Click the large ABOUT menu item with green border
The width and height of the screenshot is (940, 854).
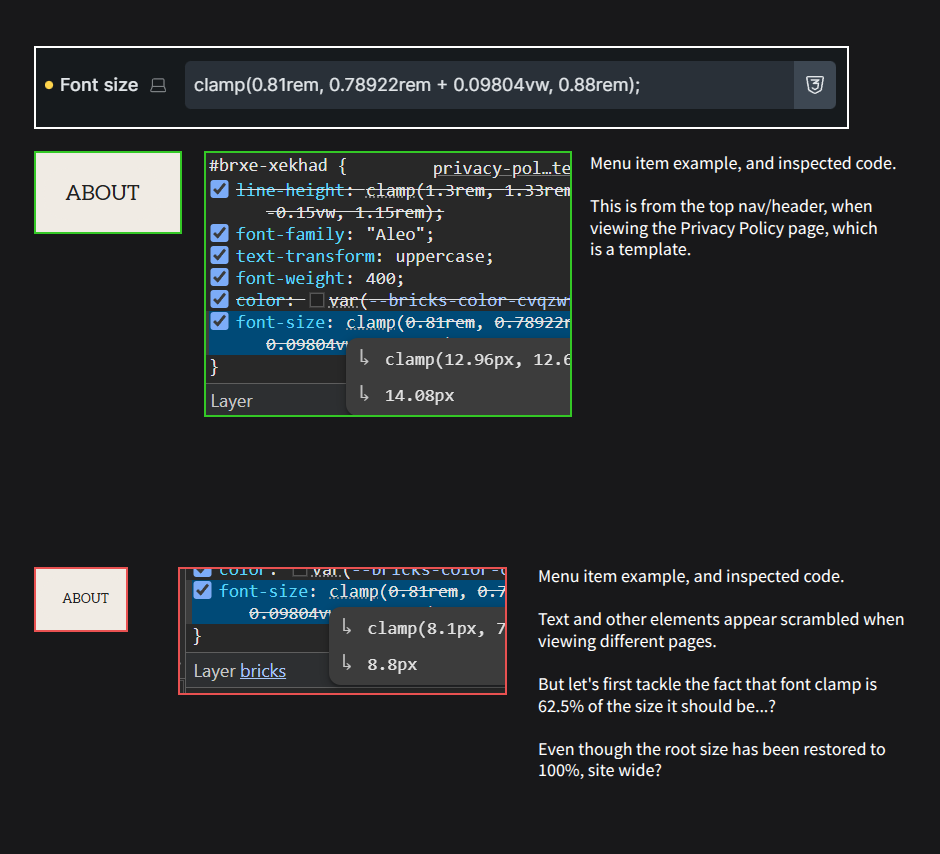[108, 193]
